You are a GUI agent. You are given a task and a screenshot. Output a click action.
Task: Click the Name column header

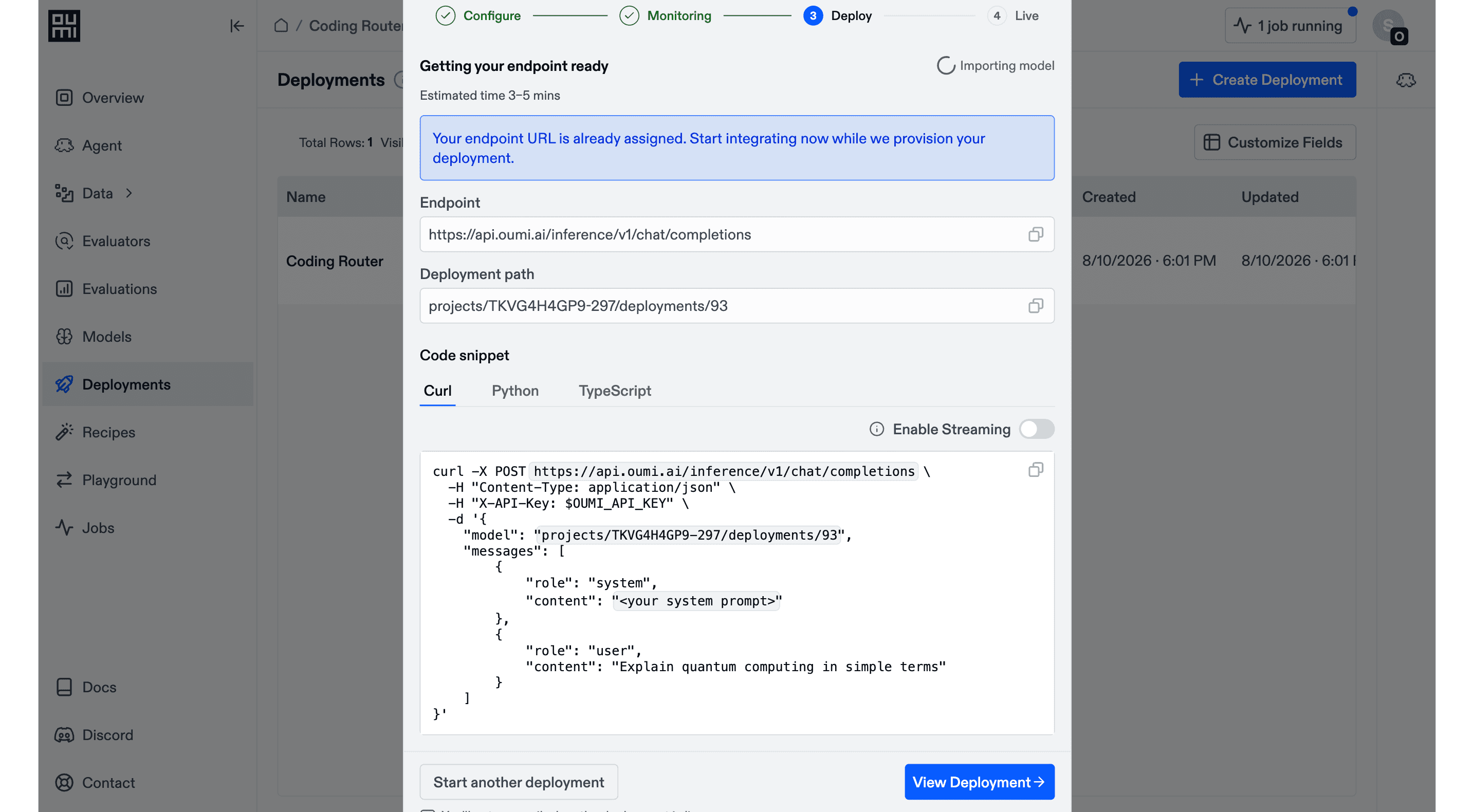click(x=306, y=197)
